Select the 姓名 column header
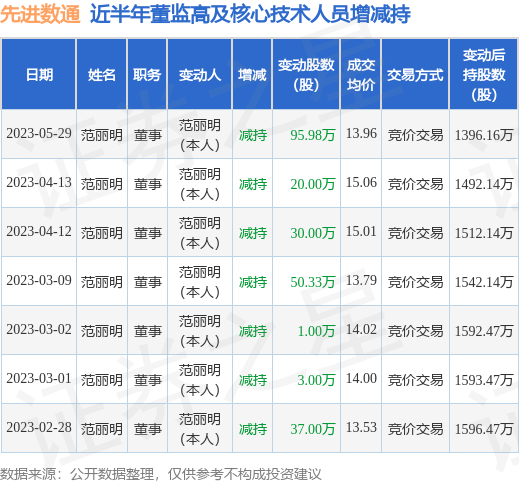 (102, 75)
